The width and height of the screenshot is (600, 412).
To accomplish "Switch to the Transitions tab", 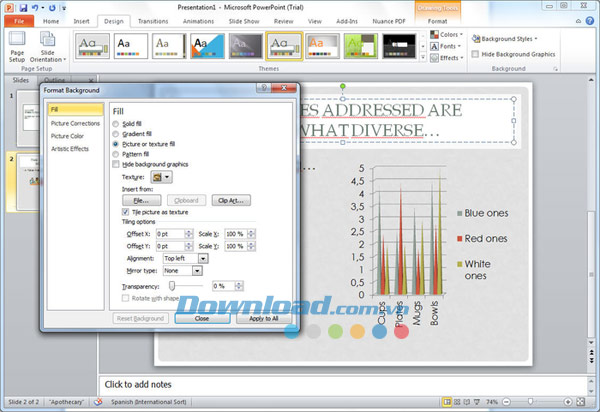I will click(153, 21).
